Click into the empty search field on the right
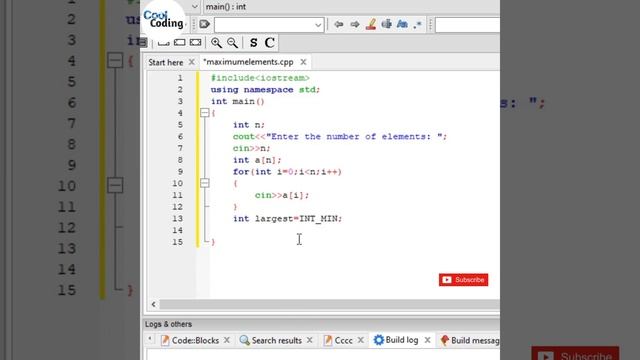Image resolution: width=640 pixels, height=360 pixels. tap(468, 25)
